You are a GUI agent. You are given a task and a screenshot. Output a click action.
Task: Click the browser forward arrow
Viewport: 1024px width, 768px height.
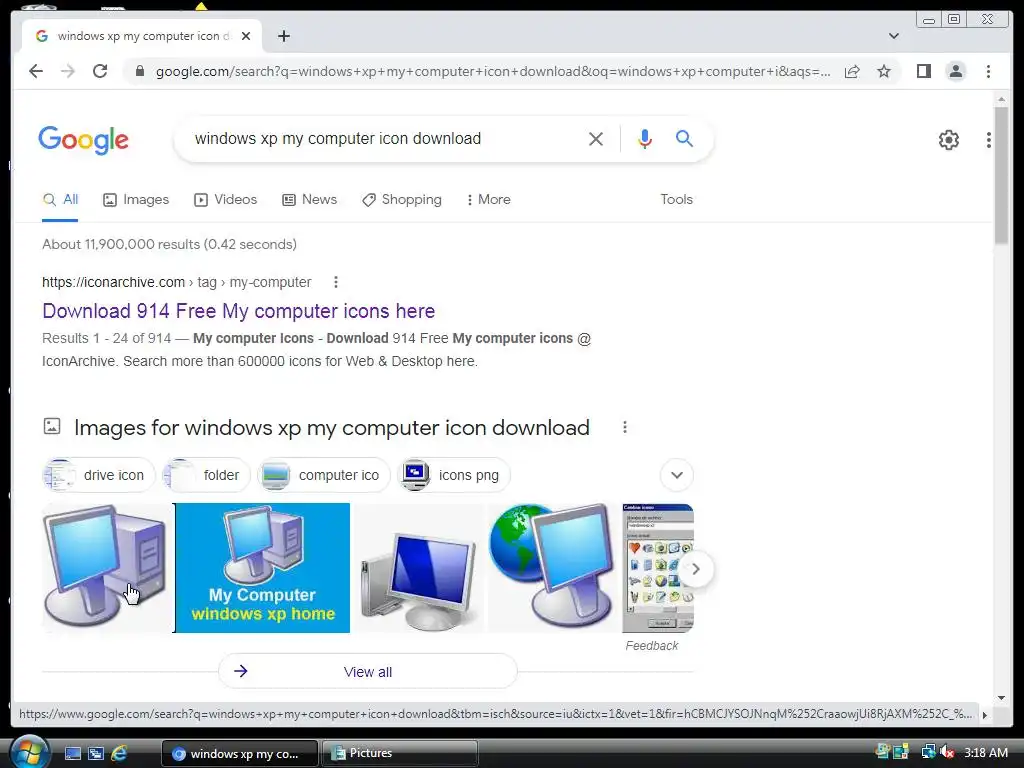pos(68,71)
